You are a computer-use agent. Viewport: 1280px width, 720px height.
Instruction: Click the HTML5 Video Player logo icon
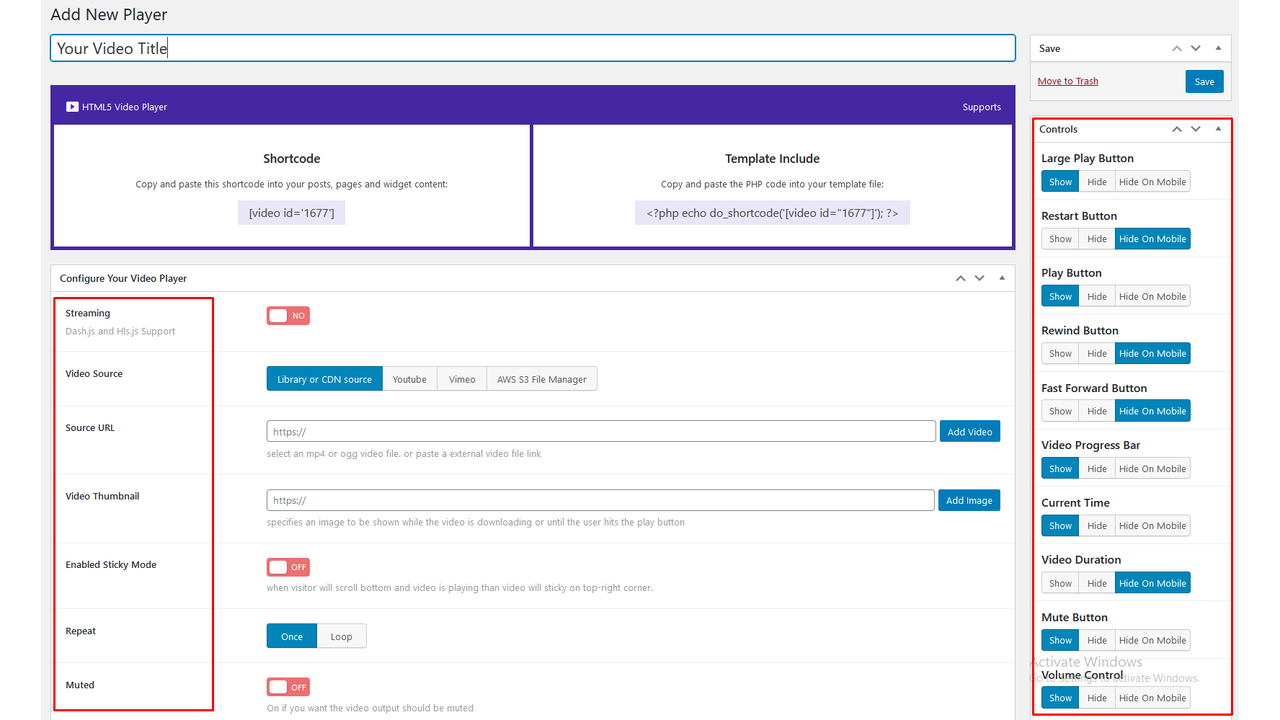tap(72, 107)
